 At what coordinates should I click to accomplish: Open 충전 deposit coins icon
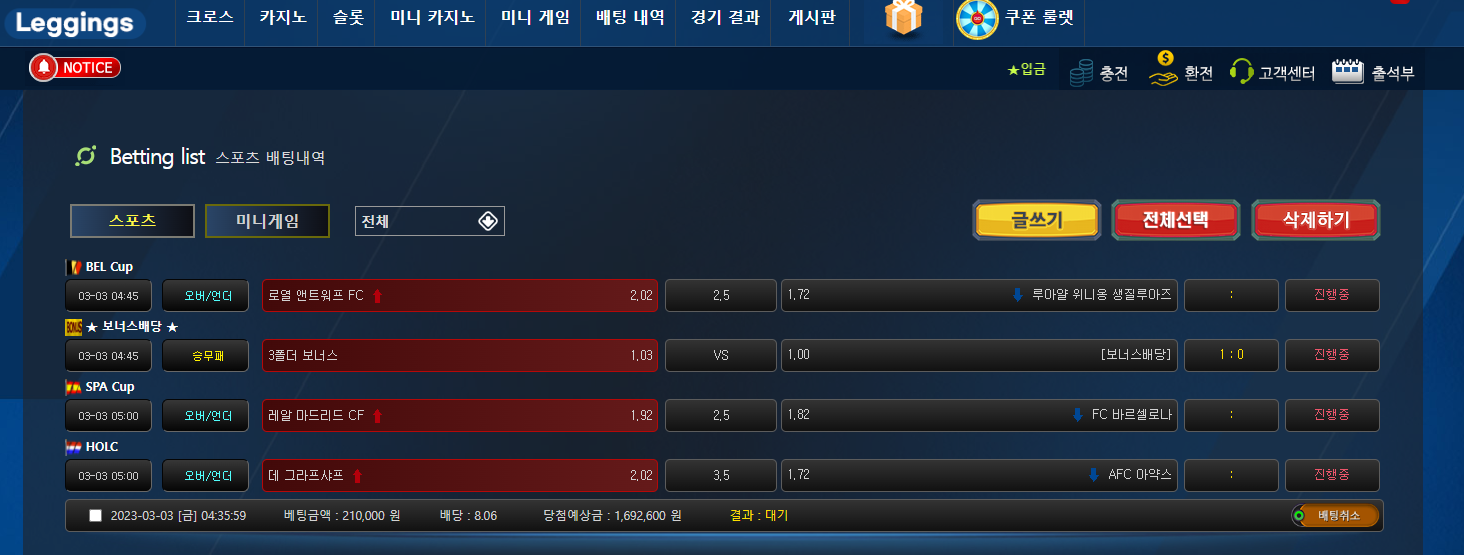pos(1081,73)
